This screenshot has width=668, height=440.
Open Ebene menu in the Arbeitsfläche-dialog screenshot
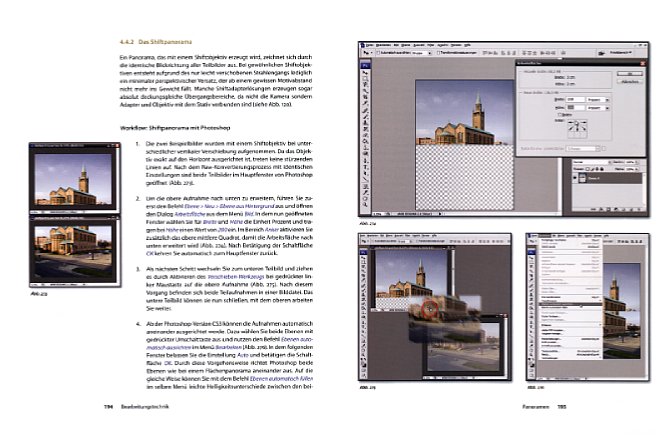[x=406, y=45]
